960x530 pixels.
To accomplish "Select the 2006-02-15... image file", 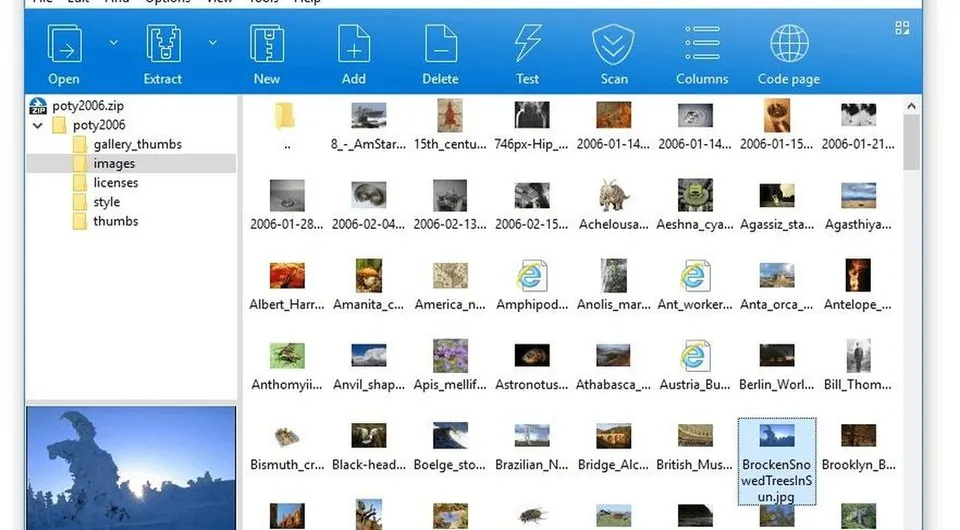I will (531, 206).
